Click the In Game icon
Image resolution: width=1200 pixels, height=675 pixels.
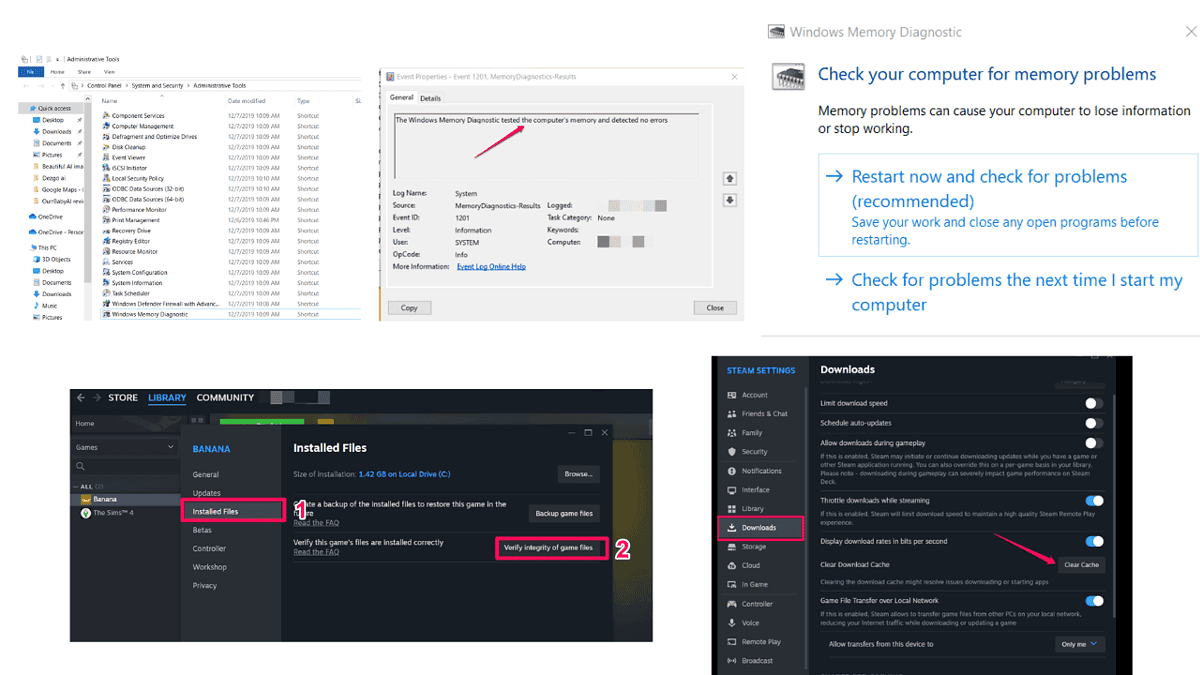coord(732,585)
